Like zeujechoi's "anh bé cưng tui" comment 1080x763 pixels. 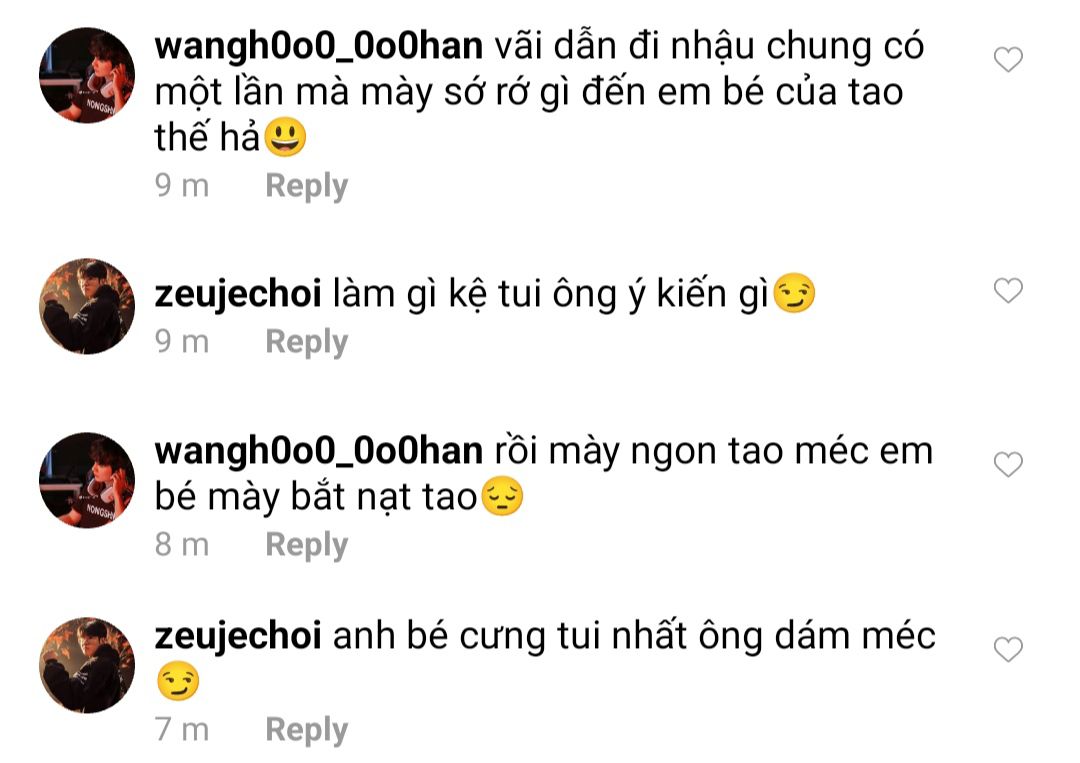click(1008, 649)
